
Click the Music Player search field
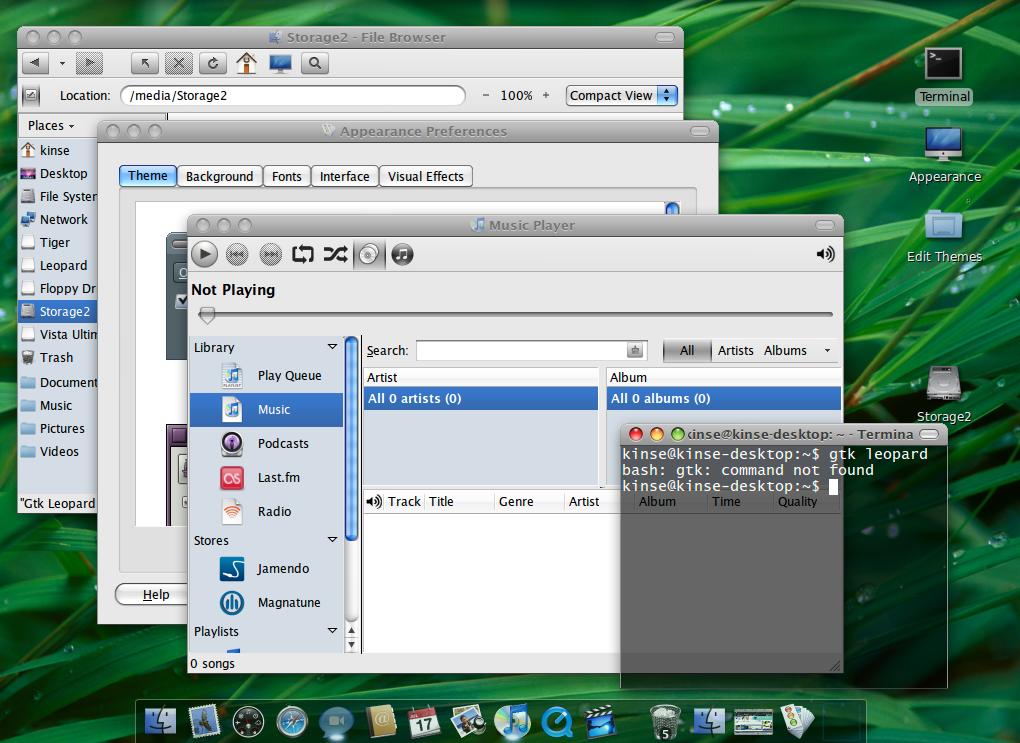[x=522, y=350]
